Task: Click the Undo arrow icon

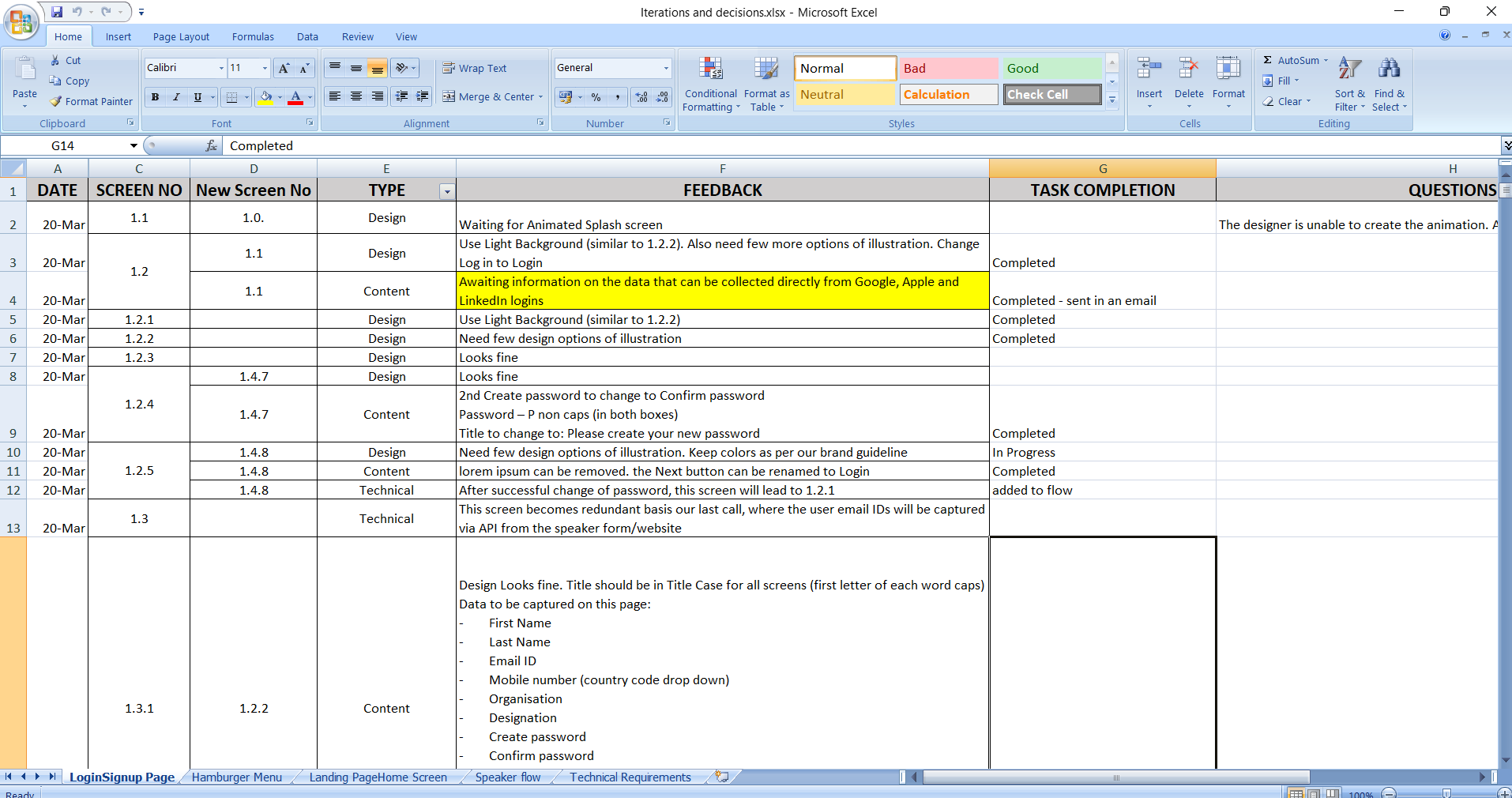Action: (77, 12)
